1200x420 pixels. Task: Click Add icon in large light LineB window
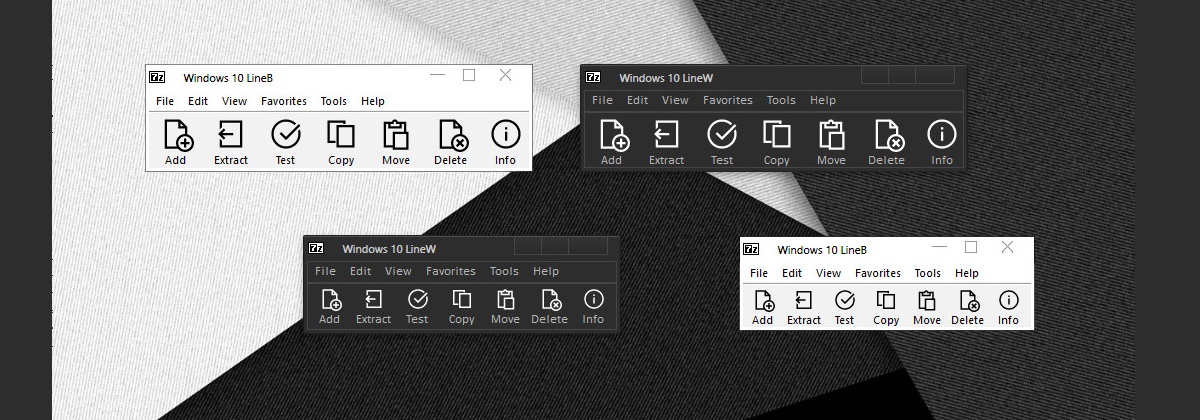[x=178, y=135]
